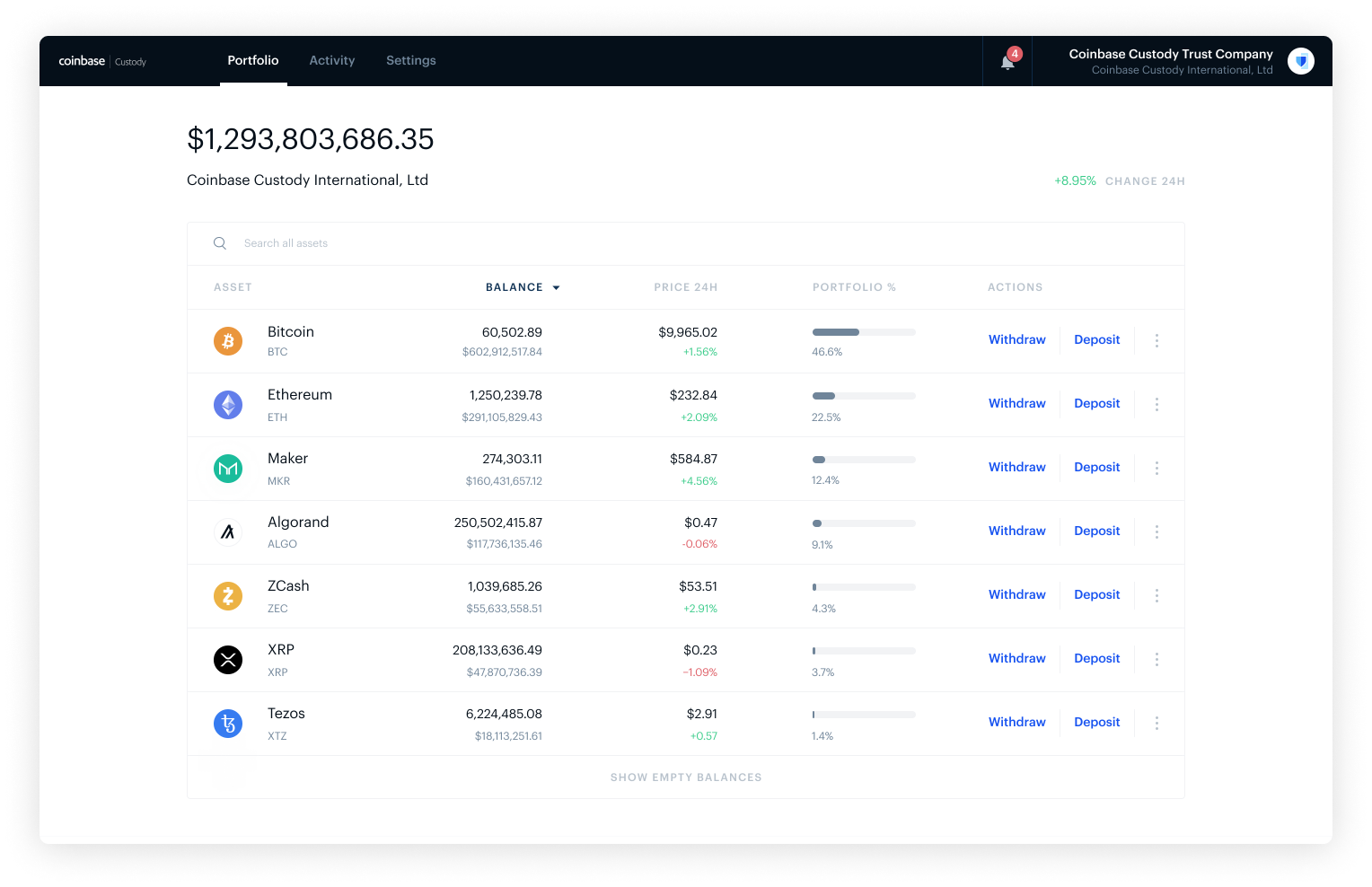Click the Bitcoin portfolio percentage bar
The image size is (1372, 887).
(x=864, y=332)
